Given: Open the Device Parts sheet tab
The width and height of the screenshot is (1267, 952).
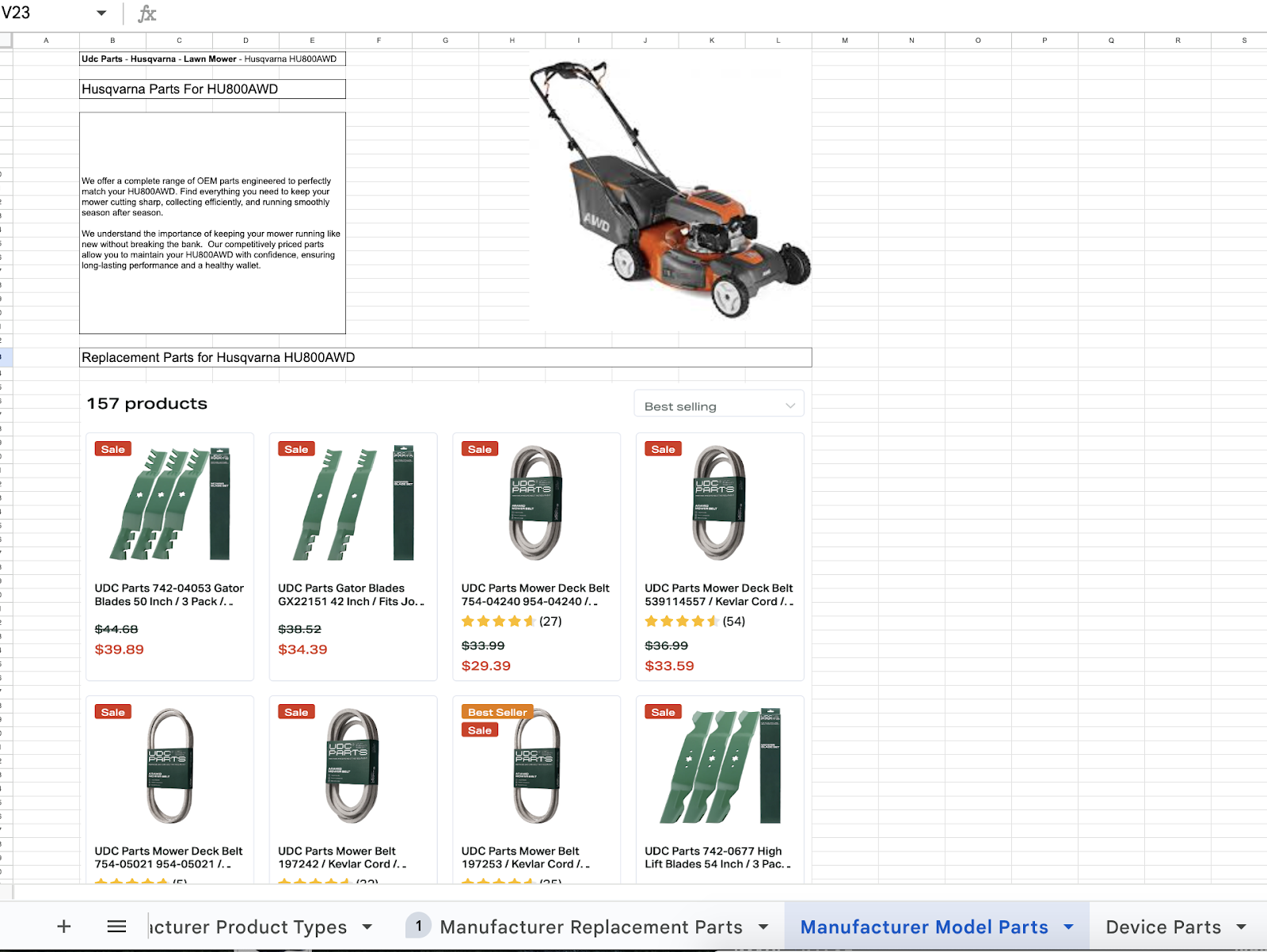Looking at the screenshot, I should (1163, 927).
